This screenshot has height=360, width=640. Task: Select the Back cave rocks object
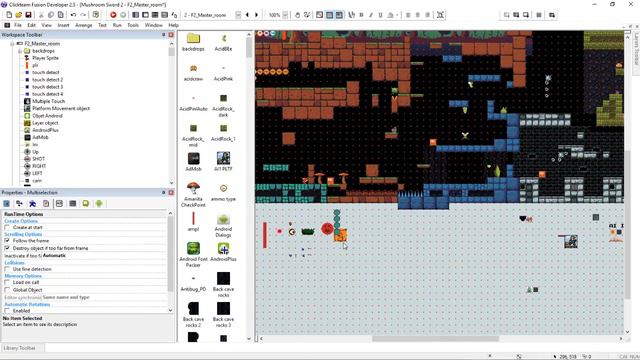coord(223,284)
